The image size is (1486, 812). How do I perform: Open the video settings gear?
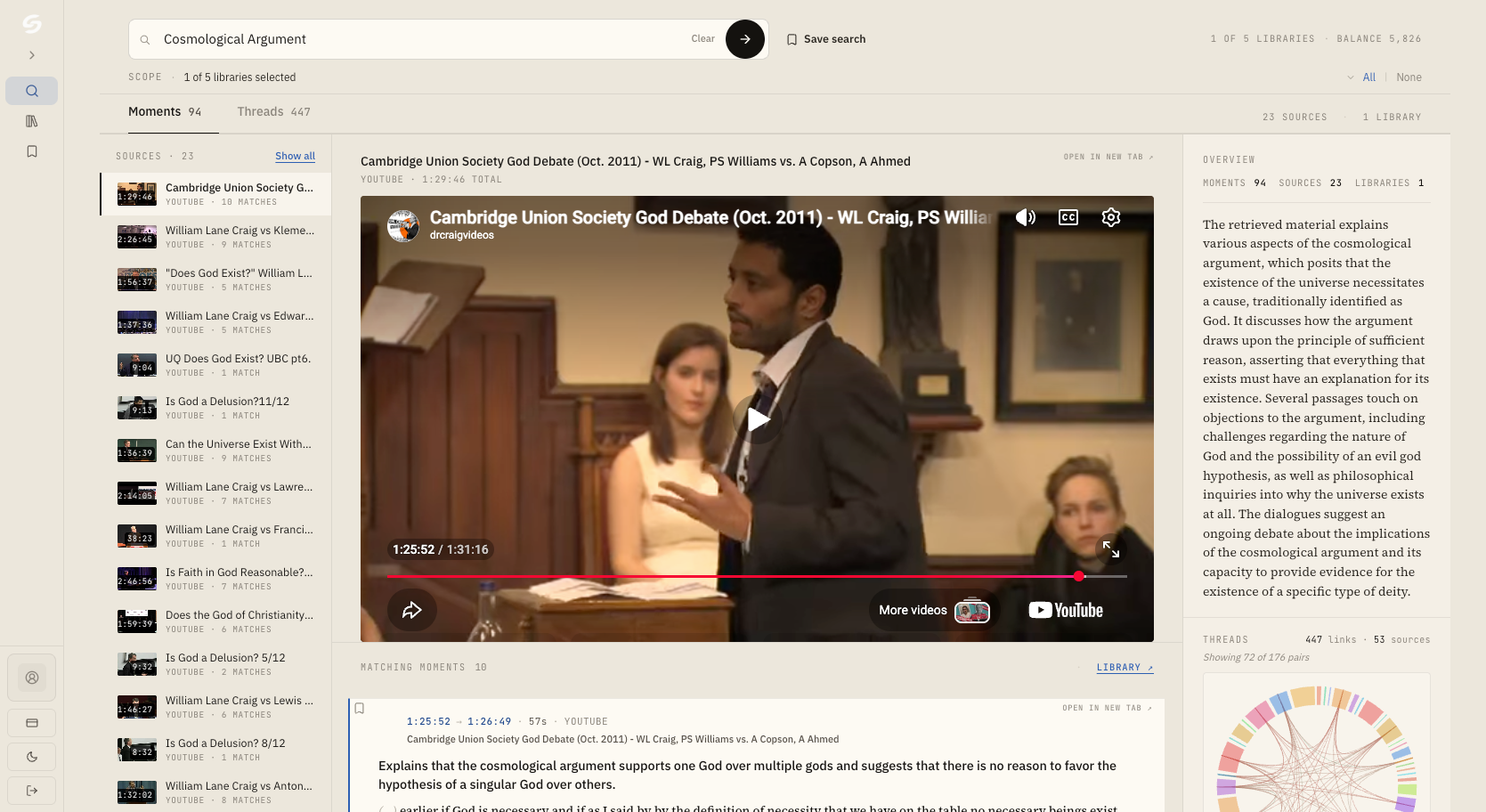1111,217
